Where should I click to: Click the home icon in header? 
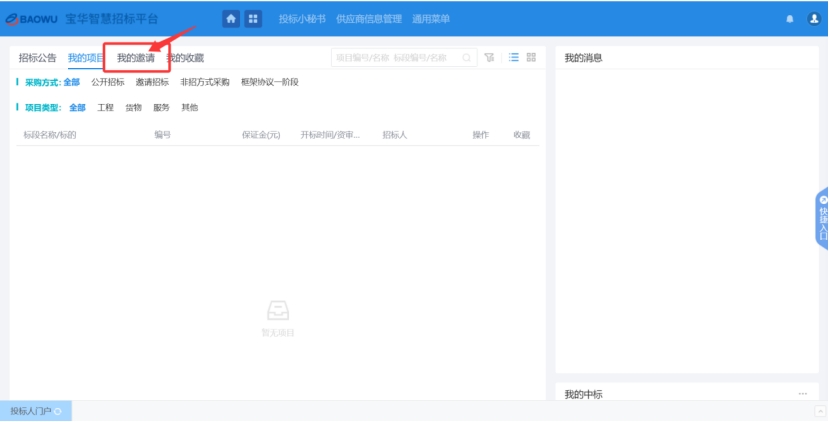coord(231,19)
